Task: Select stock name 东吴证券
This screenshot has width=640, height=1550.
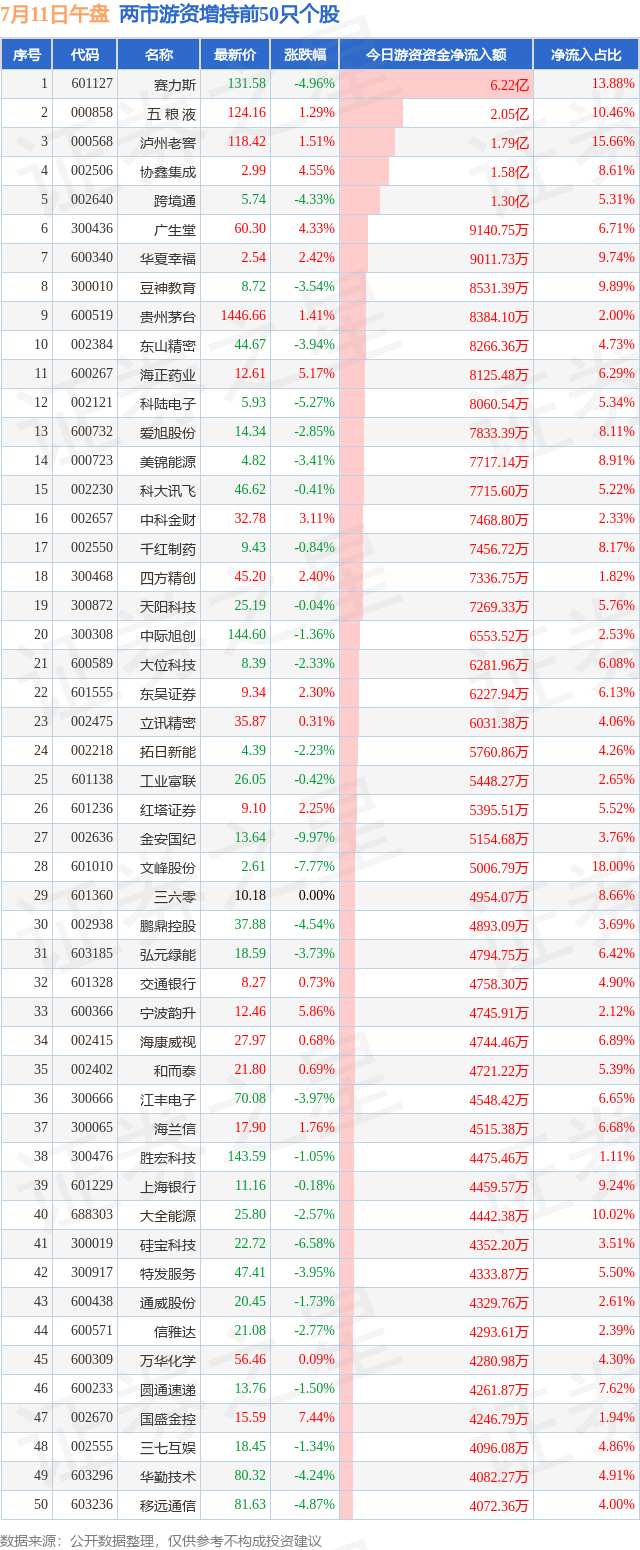Action: coord(168,694)
